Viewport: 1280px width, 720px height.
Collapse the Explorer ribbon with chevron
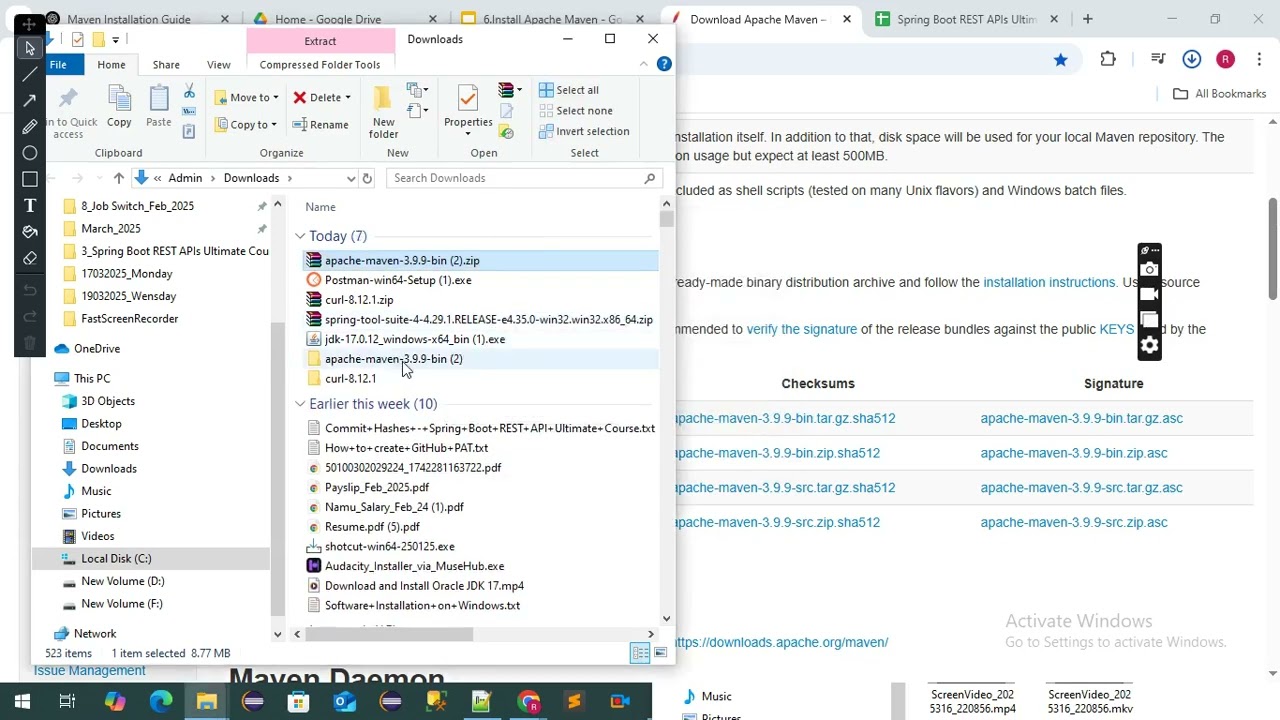(x=644, y=64)
